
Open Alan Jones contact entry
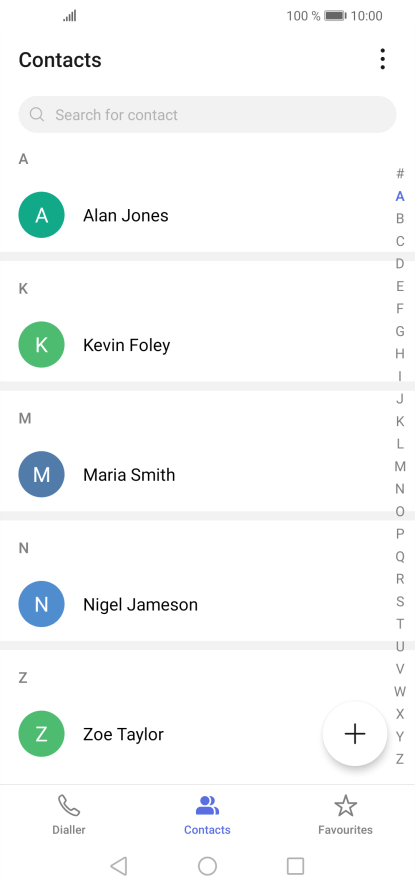193,215
